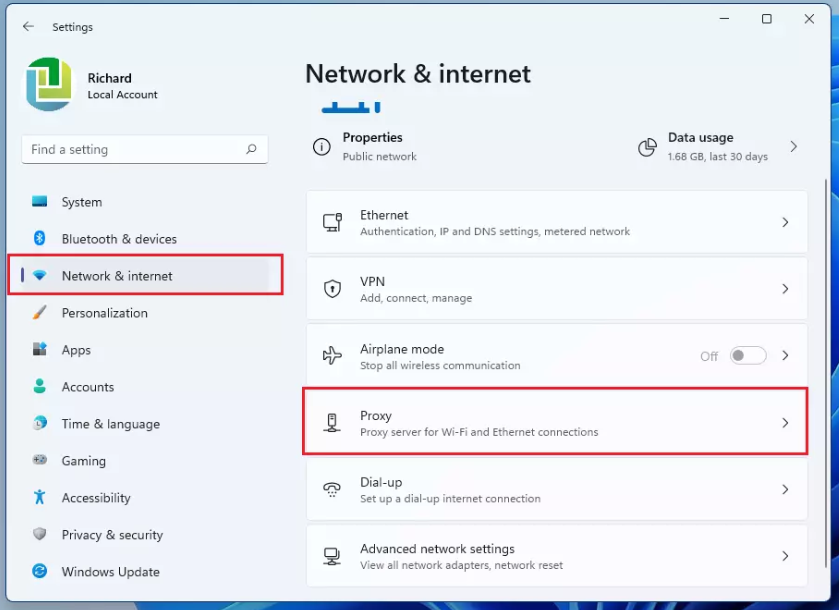The width and height of the screenshot is (839, 610).
Task: Click the Properties info icon
Action: click(322, 147)
